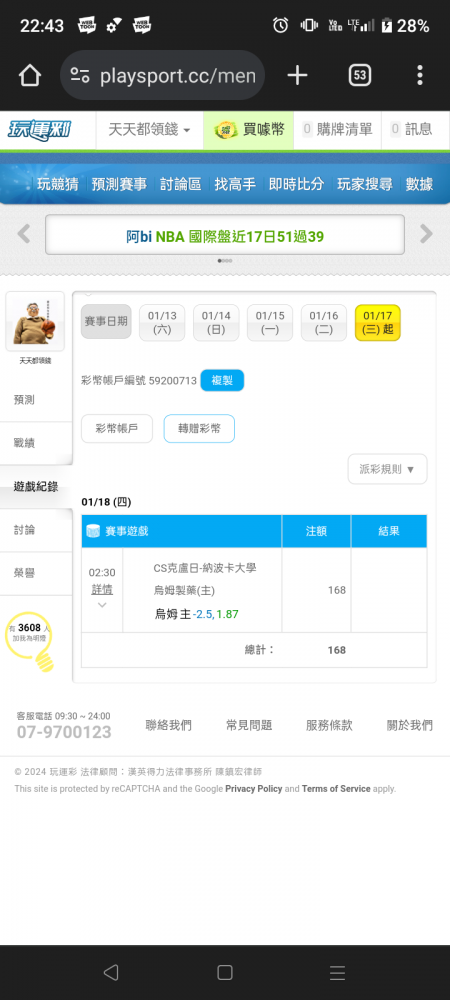This screenshot has width=450, height=1000.
Task: Go to previous banner with left arrow
Action: [x=24, y=234]
